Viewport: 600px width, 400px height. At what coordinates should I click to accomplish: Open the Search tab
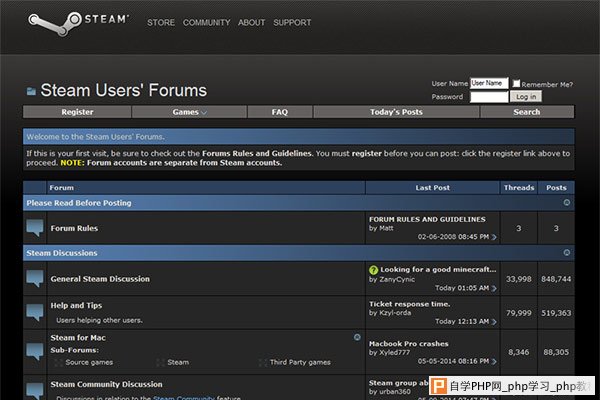coord(527,112)
